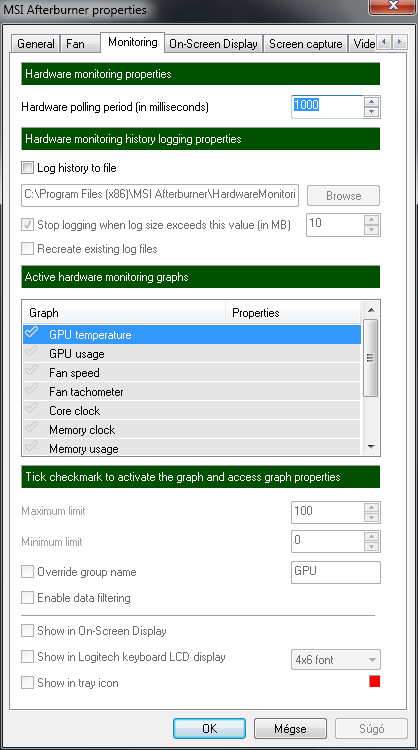Decrease the Maximum limit value

[372, 518]
